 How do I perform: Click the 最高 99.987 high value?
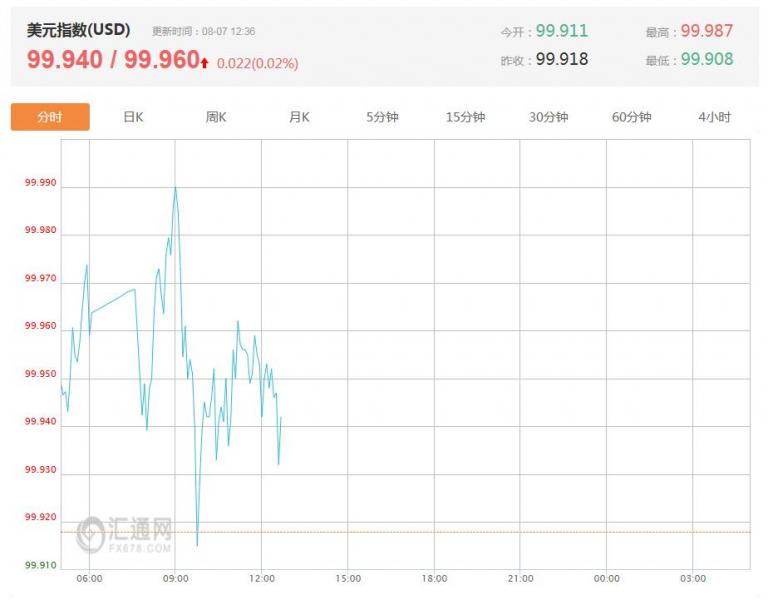[707, 31]
